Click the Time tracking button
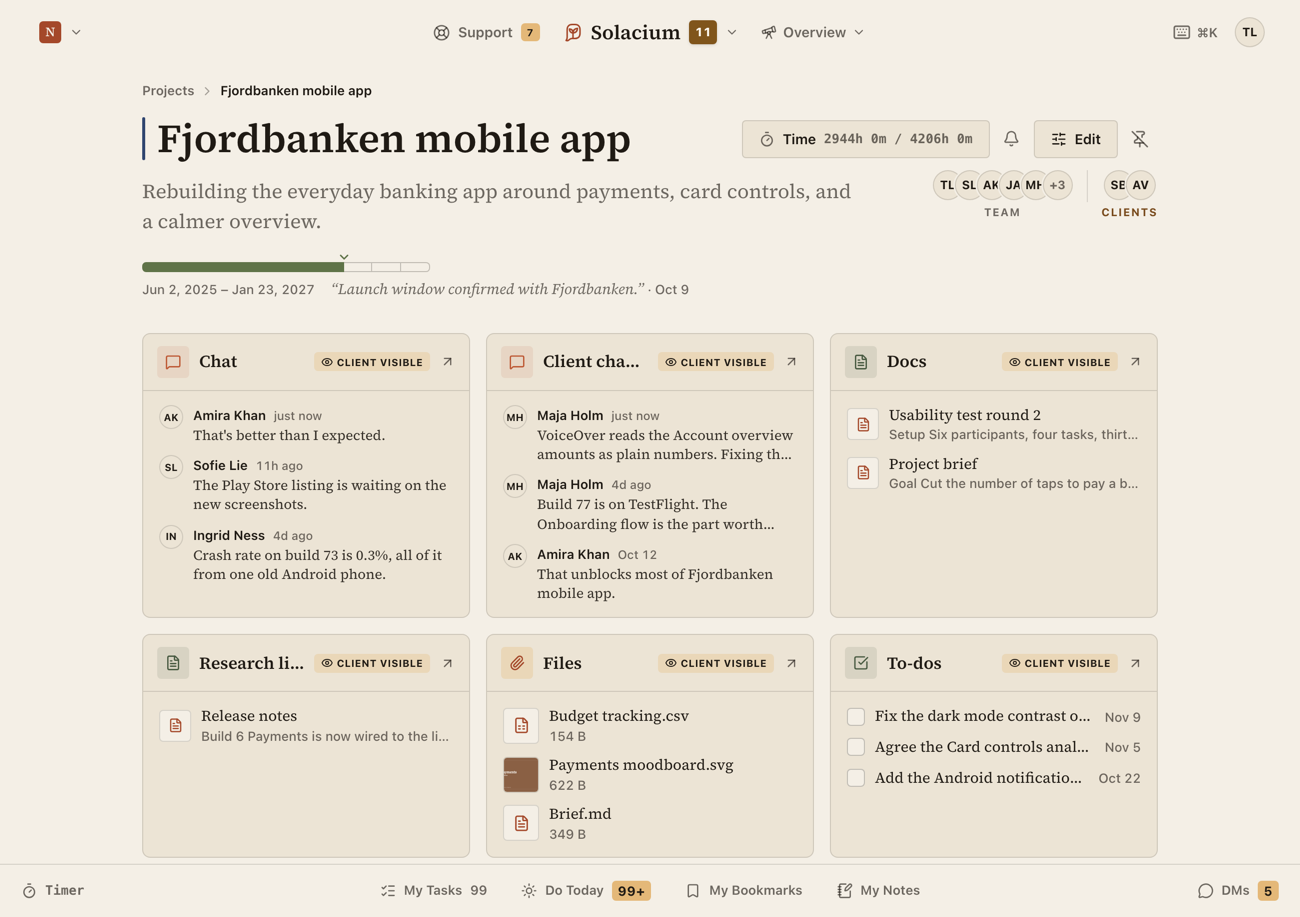This screenshot has width=1300, height=917. pos(866,139)
